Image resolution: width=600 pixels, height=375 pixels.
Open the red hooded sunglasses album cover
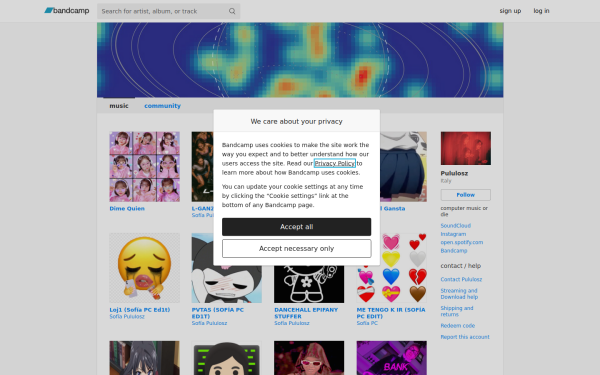(x=309, y=358)
